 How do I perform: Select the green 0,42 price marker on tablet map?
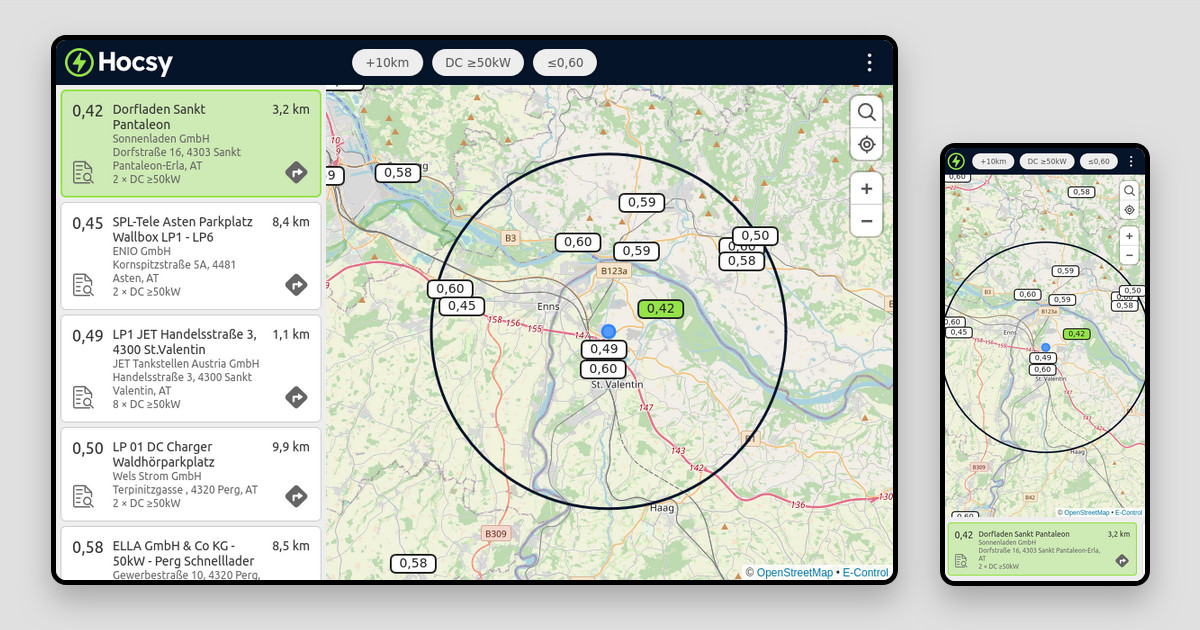tap(660, 309)
